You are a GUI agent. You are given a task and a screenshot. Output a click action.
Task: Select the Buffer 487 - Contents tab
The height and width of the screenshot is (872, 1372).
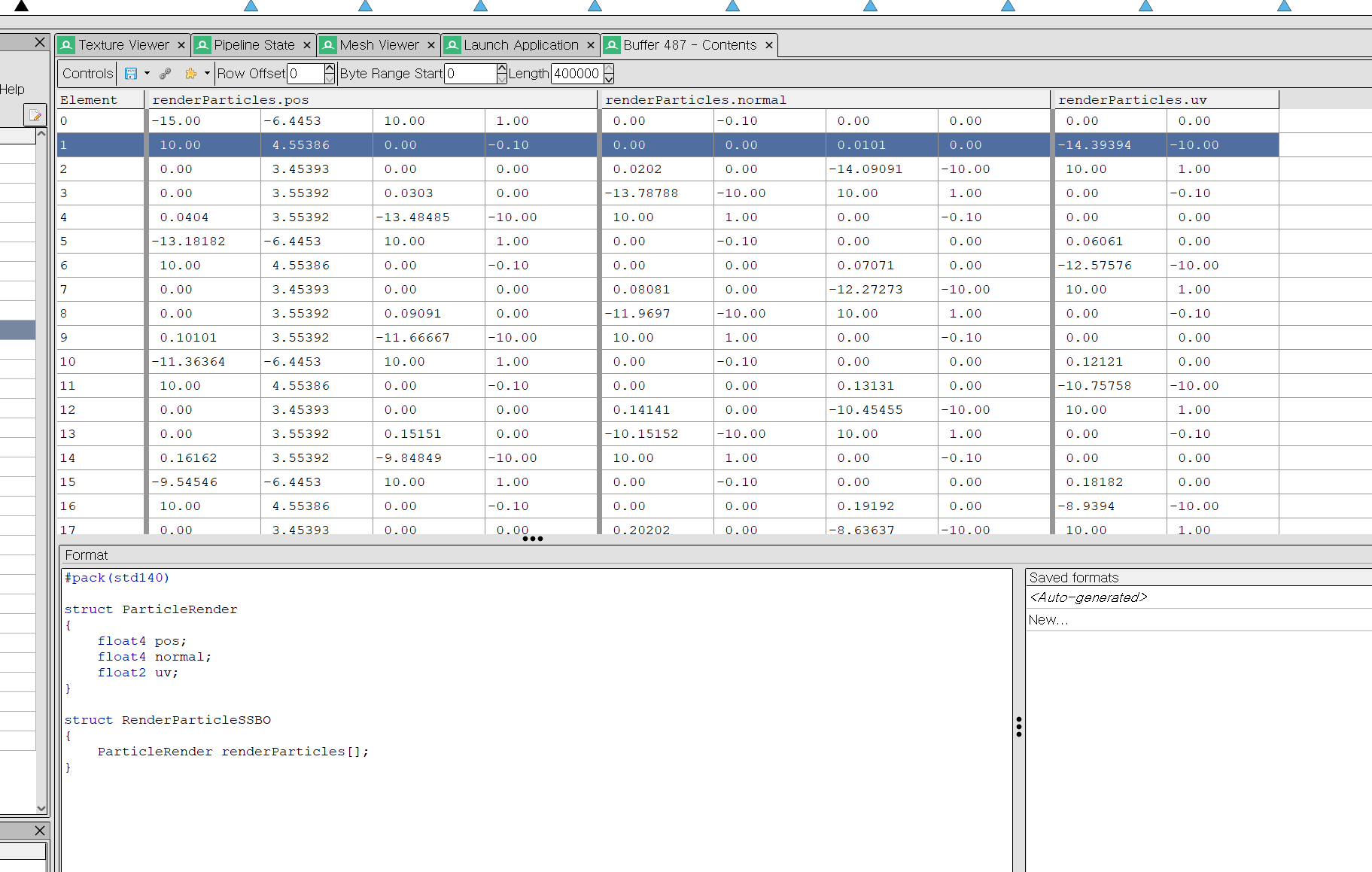tap(689, 45)
